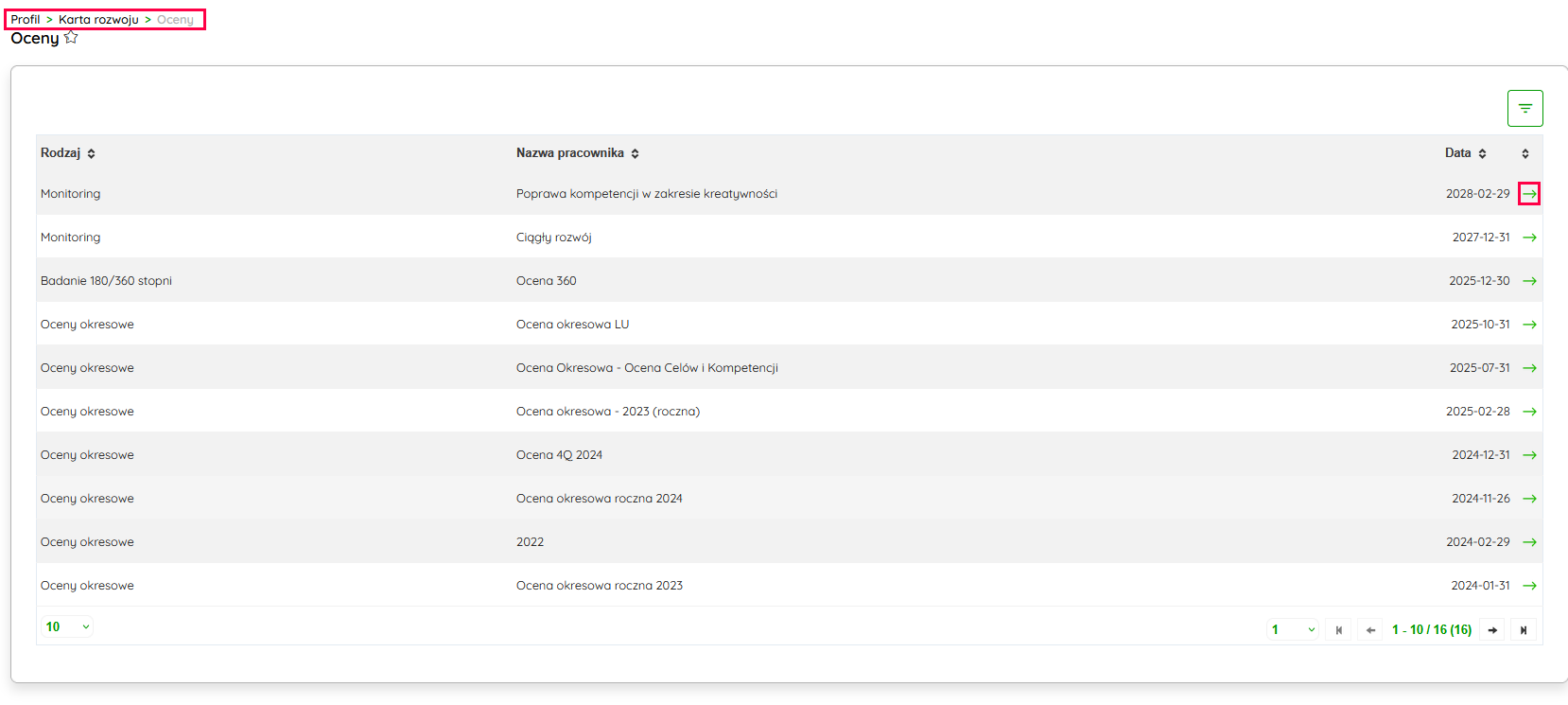Go to next page arrow
The image size is (1568, 705).
tap(1492, 630)
